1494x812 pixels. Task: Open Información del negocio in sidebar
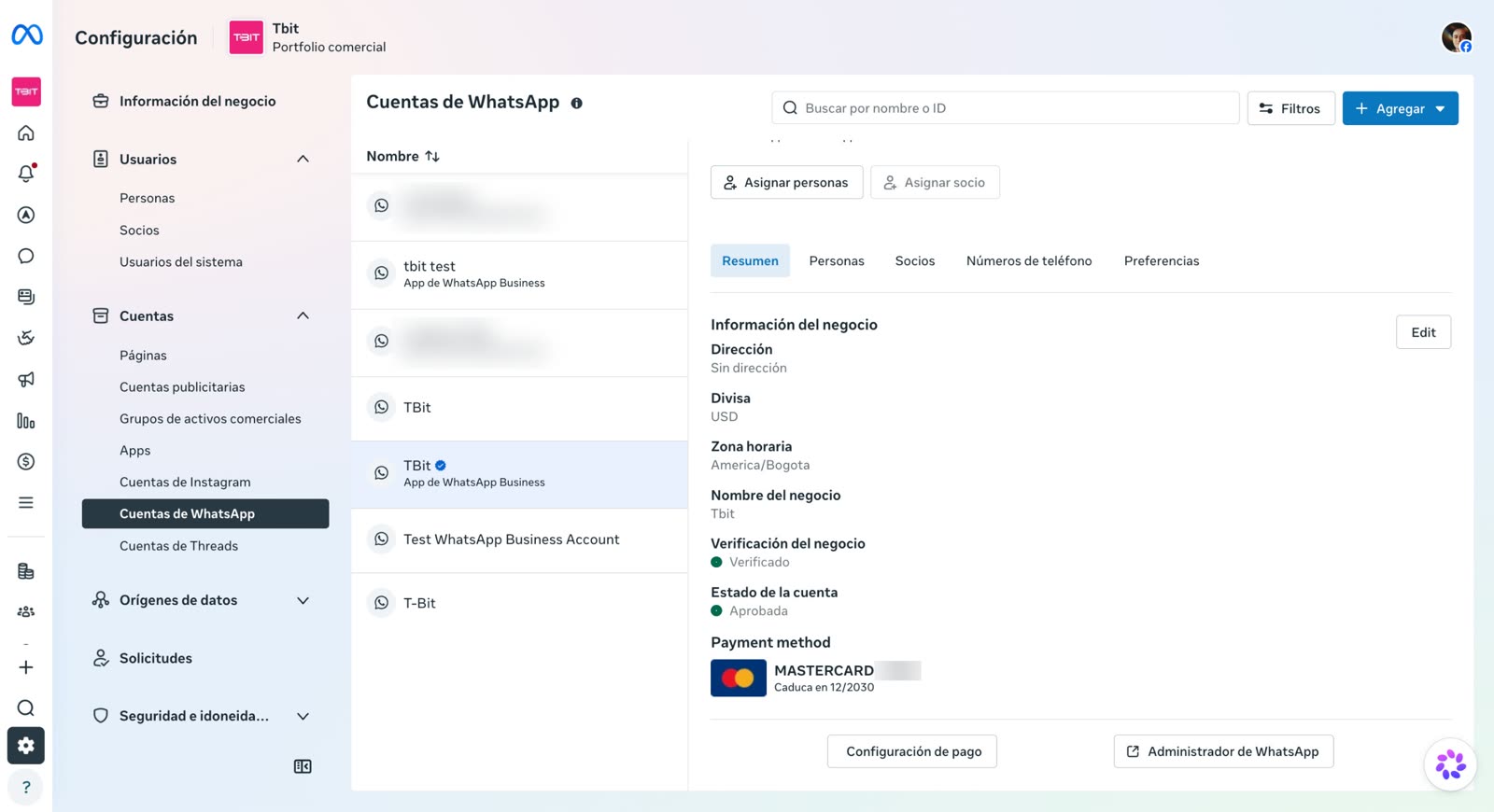click(x=197, y=101)
